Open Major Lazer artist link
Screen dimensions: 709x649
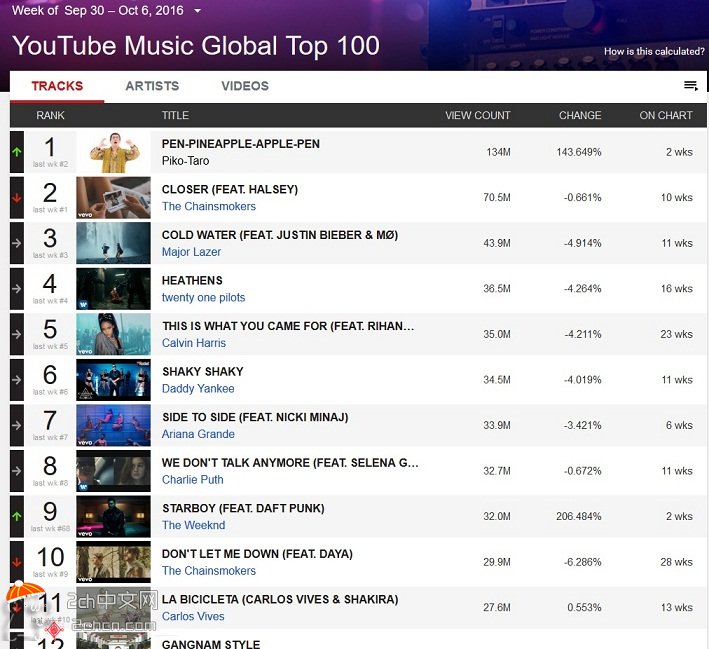(191, 252)
